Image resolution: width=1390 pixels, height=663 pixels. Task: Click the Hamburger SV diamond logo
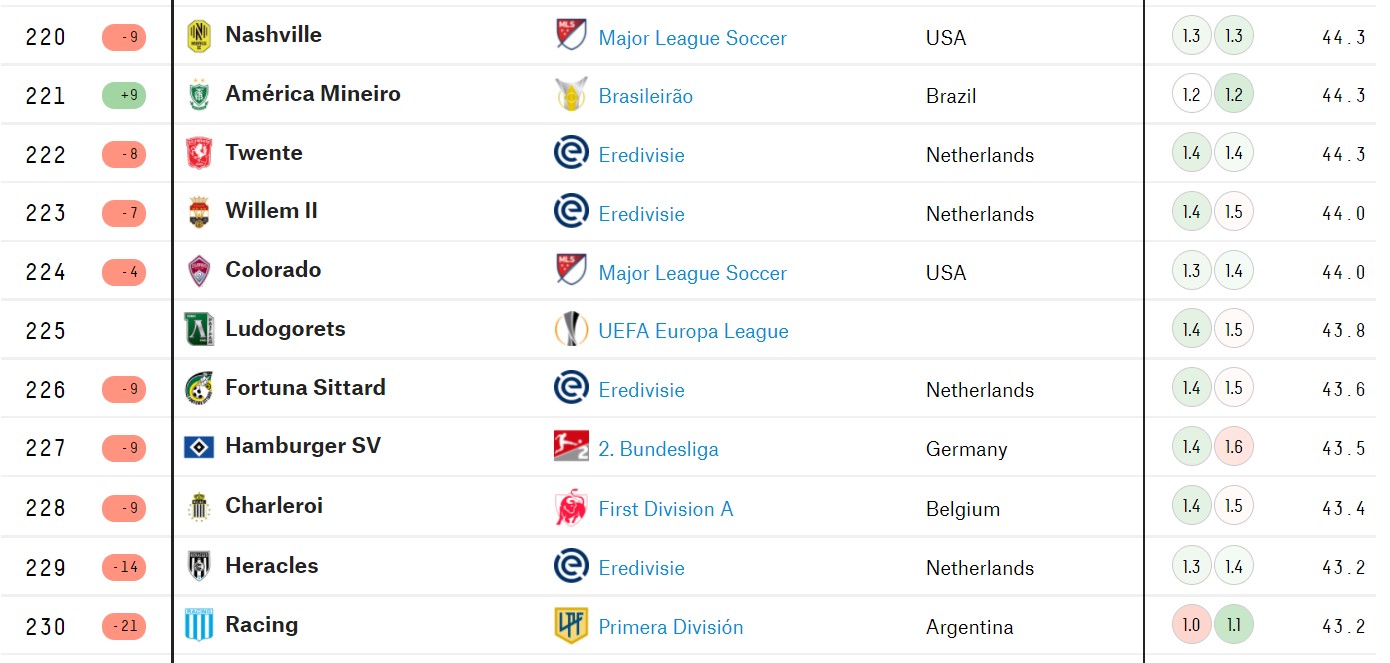[199, 447]
